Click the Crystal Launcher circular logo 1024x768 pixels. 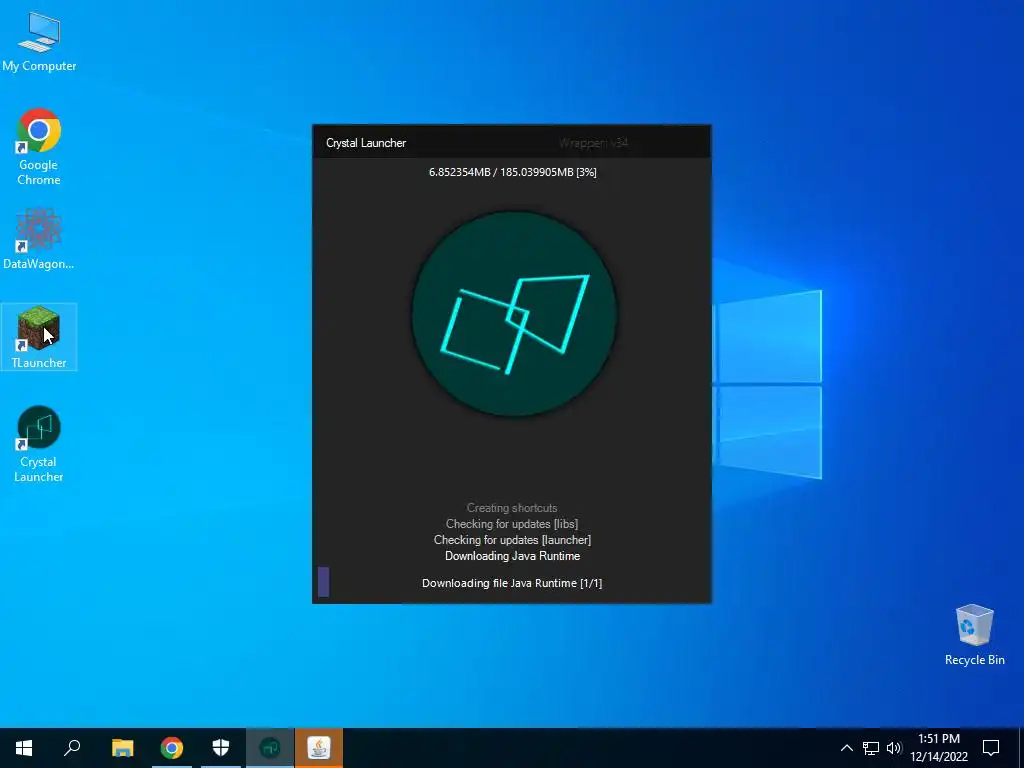(x=514, y=314)
